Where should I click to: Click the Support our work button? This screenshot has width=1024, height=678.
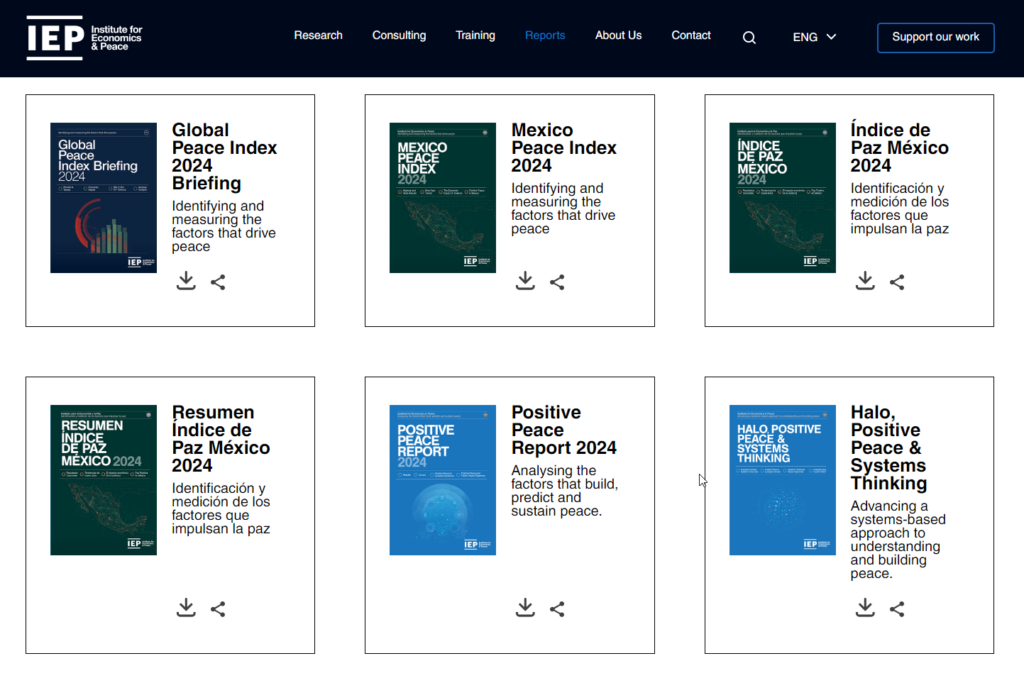click(936, 37)
